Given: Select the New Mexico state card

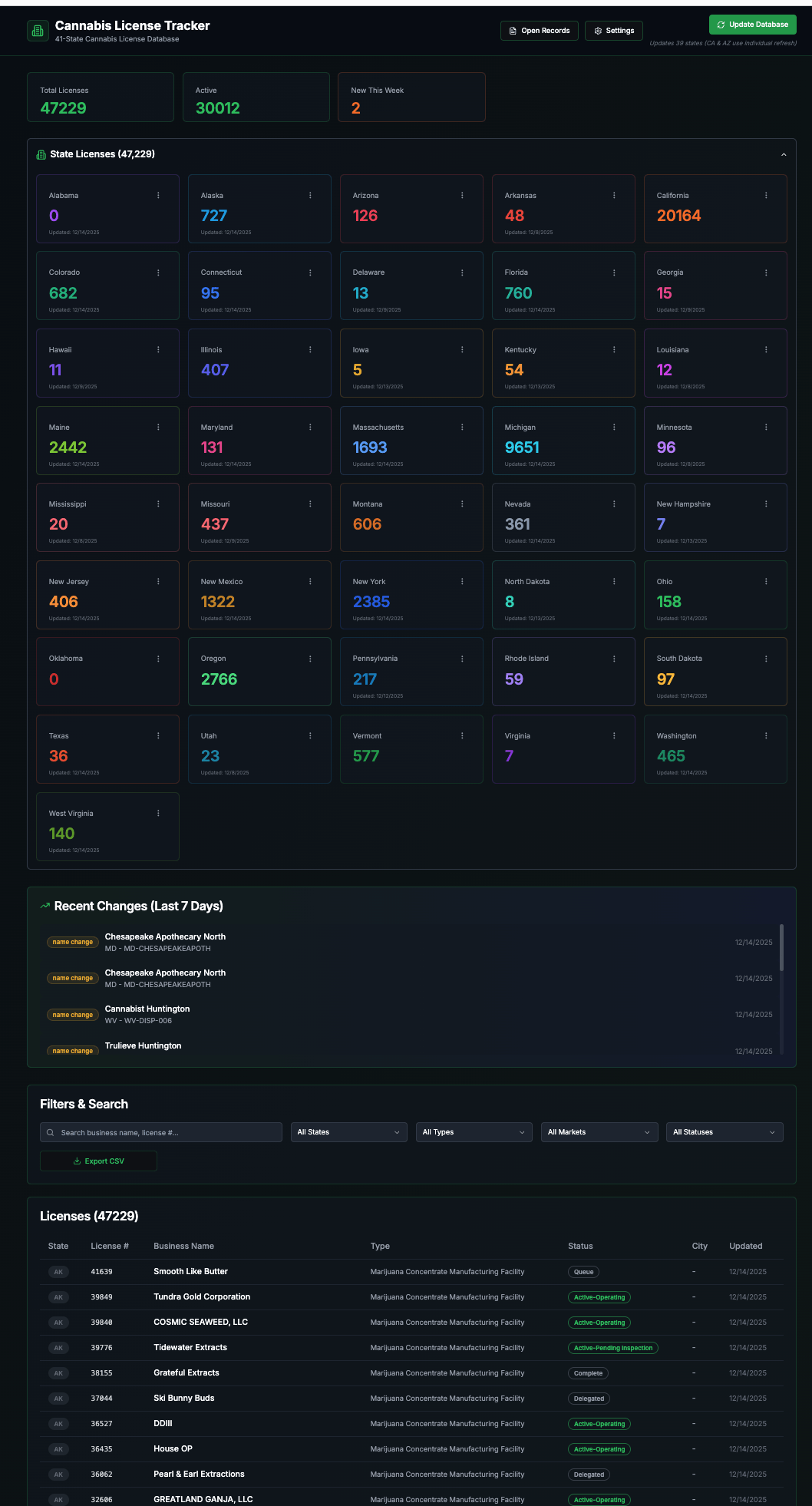Looking at the screenshot, I should click(x=259, y=595).
